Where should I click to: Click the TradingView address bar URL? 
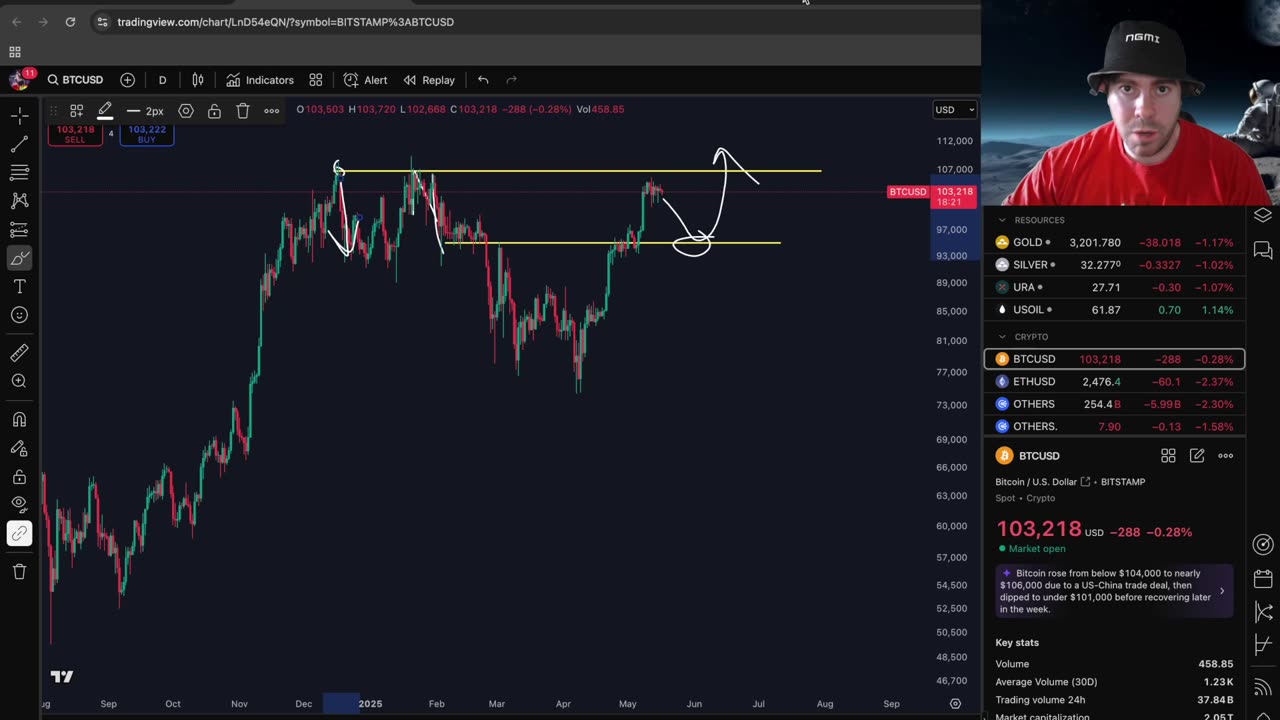285,22
